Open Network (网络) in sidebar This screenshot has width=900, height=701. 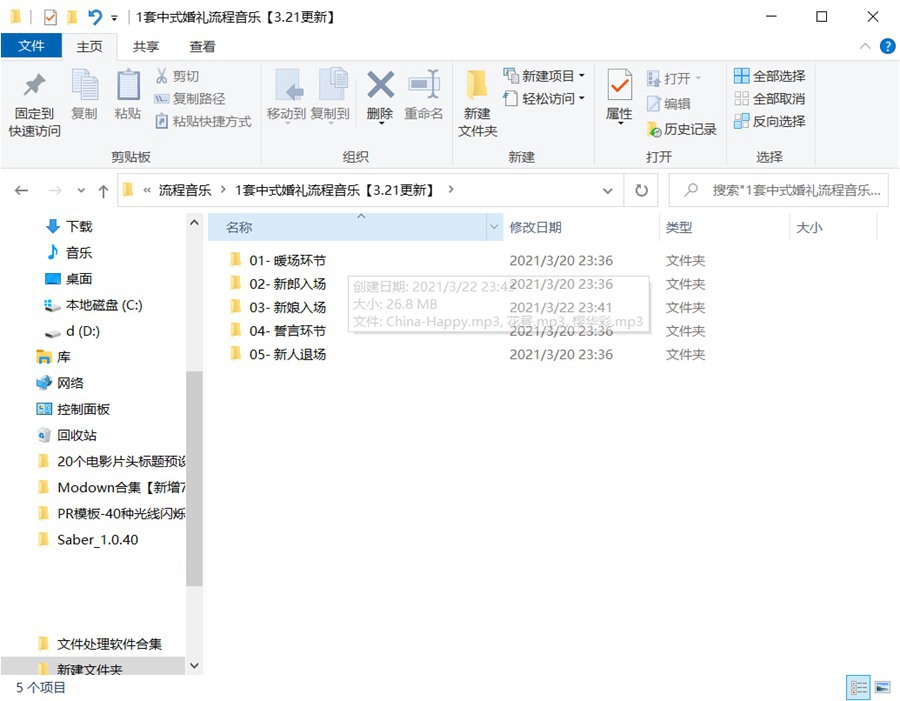tap(60, 383)
